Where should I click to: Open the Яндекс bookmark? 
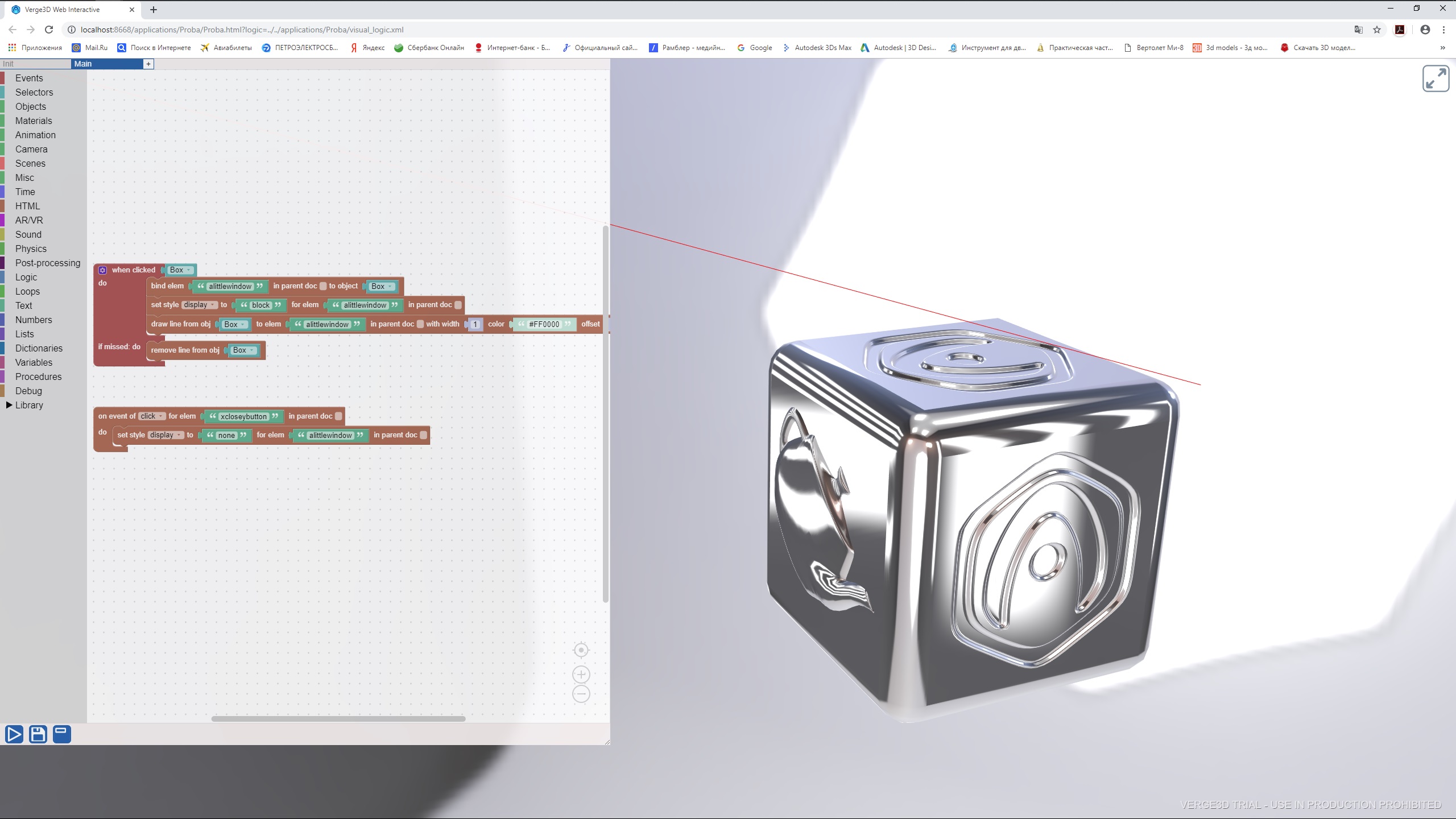tap(367, 48)
